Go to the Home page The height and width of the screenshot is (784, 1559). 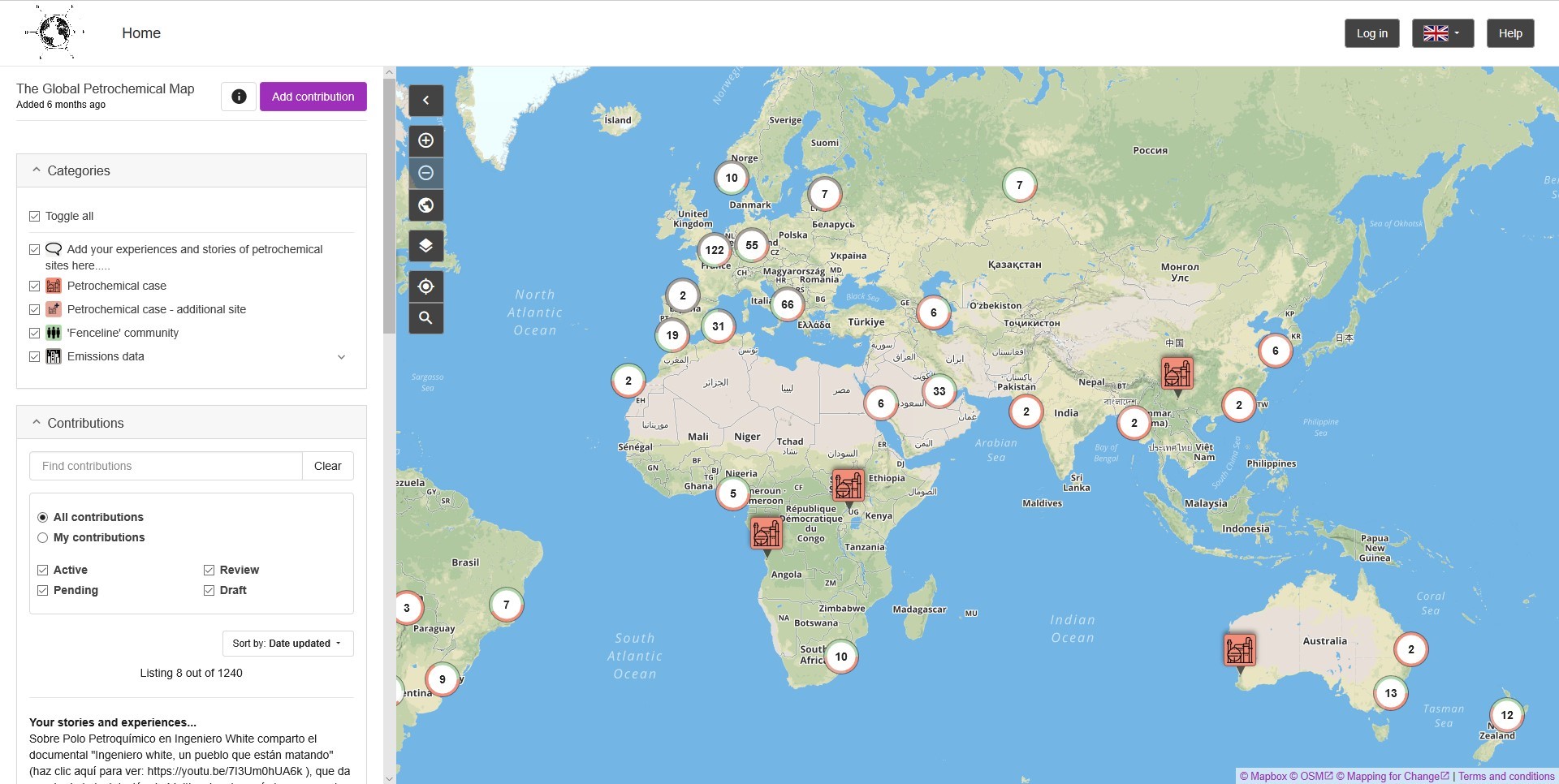[141, 33]
